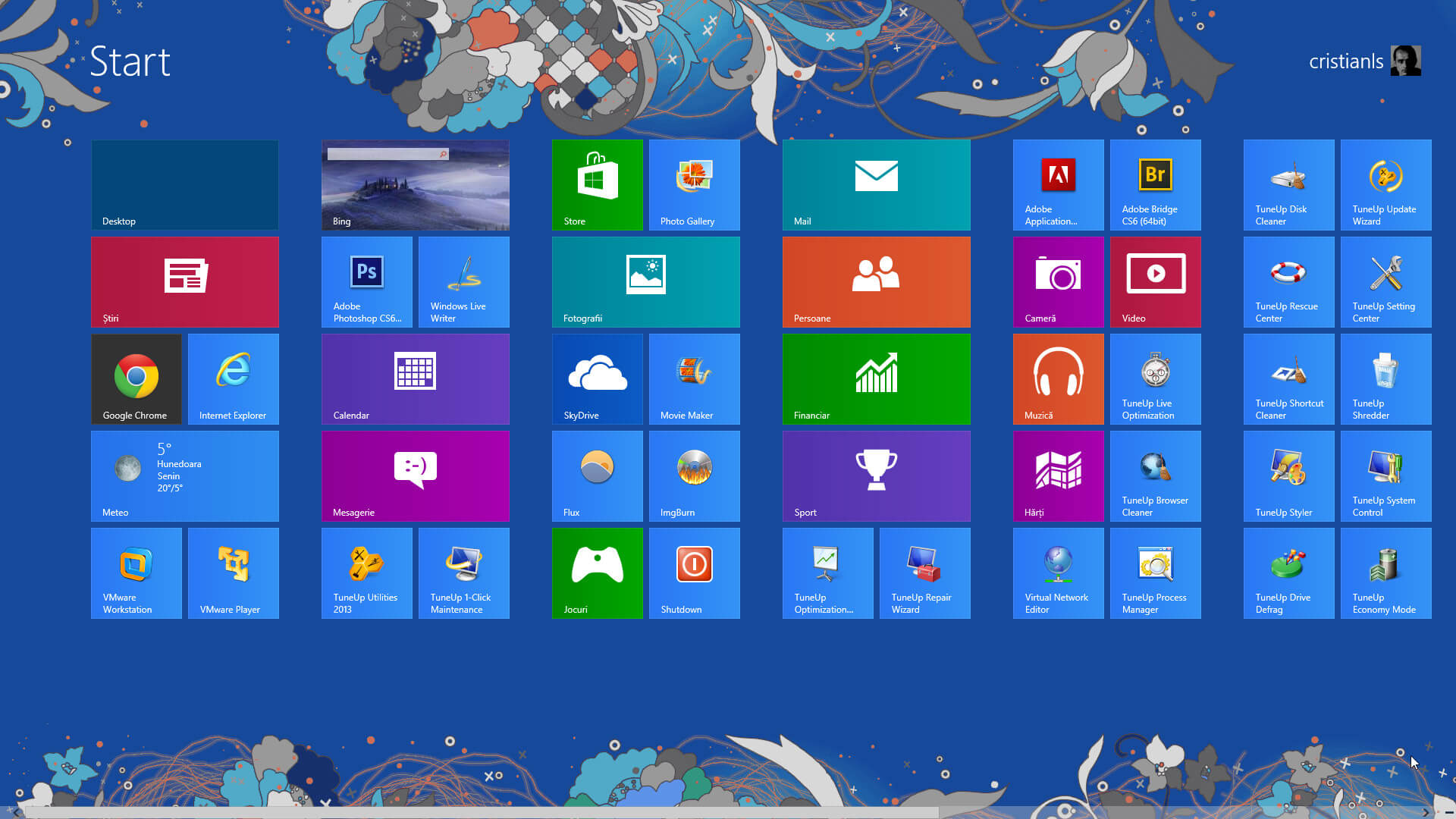
Task: Open TuneUp Shortcut Cleaner tile
Action: click(x=1288, y=378)
